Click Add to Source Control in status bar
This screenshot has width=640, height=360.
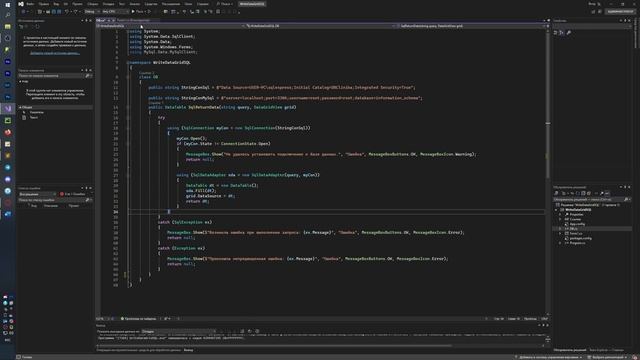[x=550, y=357]
